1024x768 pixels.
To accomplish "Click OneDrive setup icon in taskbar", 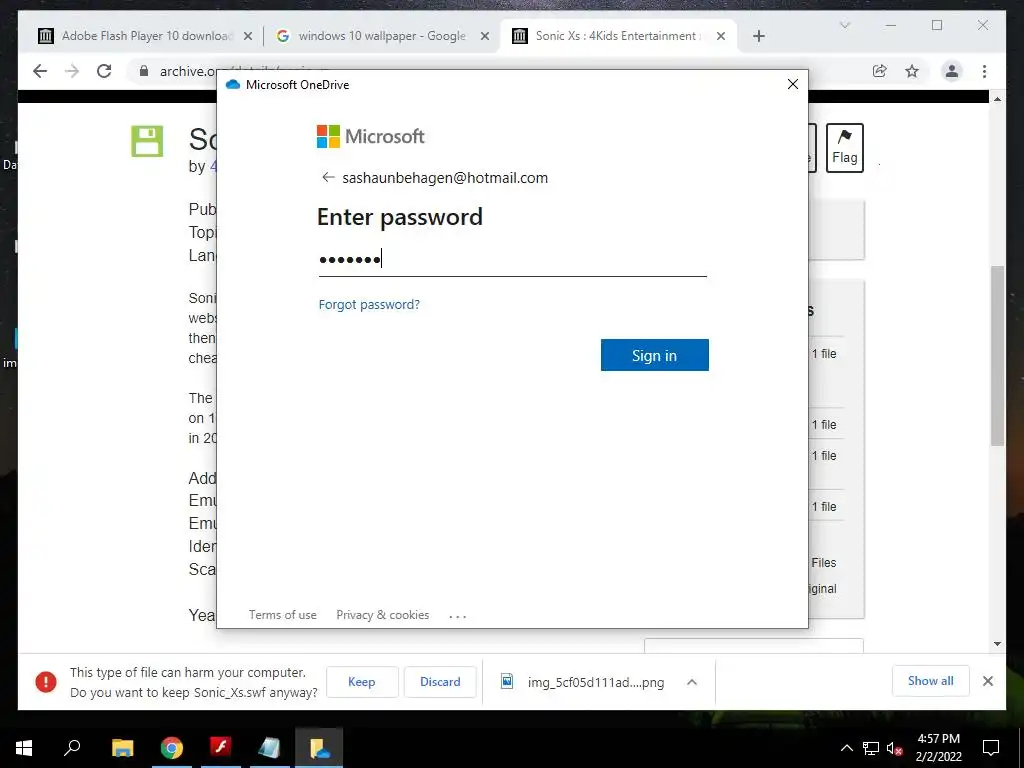I will pos(319,748).
